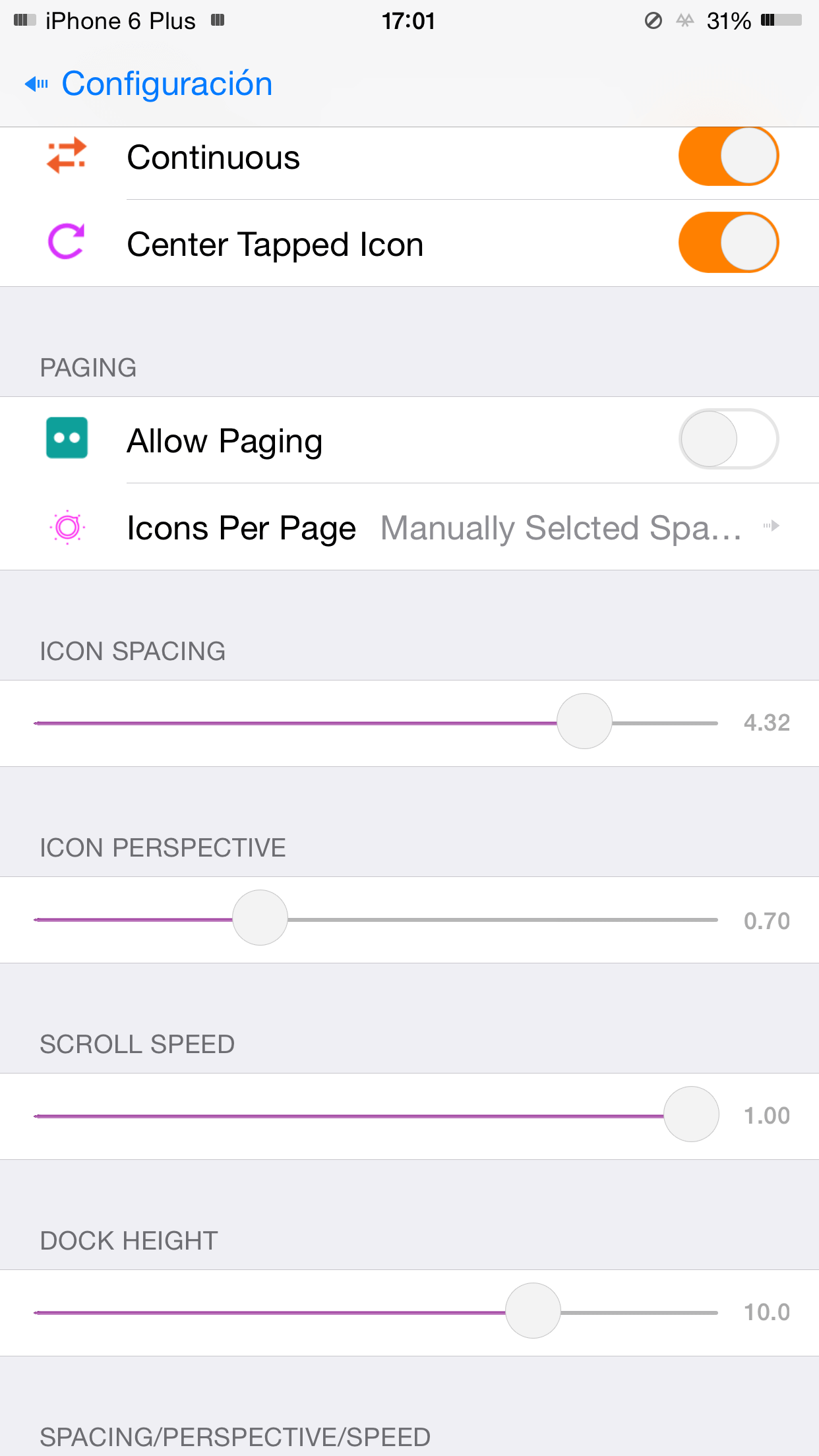
Task: Tap the Dock Height slider knob
Action: point(533,1311)
